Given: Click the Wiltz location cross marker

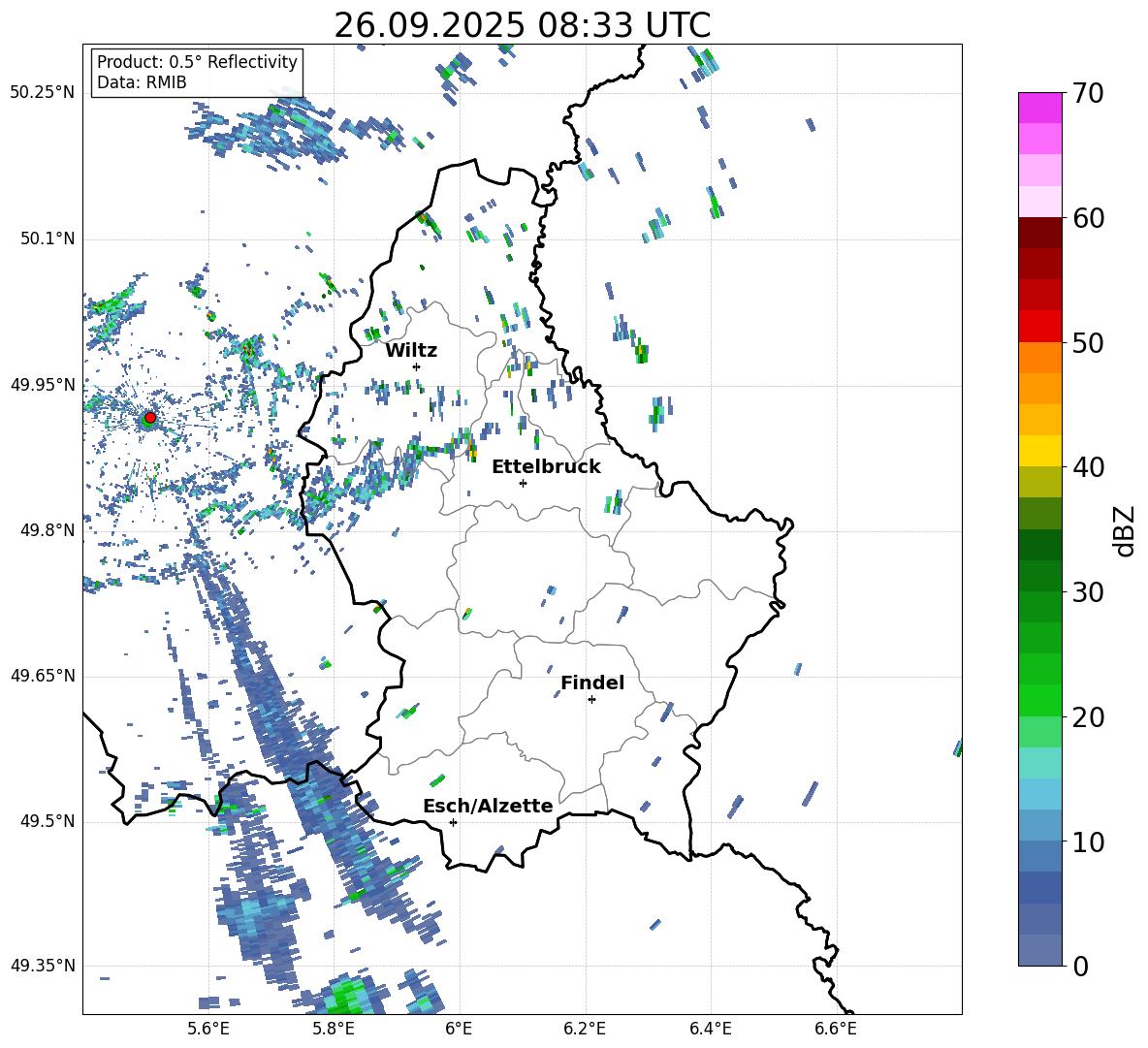Looking at the screenshot, I should click(x=416, y=366).
